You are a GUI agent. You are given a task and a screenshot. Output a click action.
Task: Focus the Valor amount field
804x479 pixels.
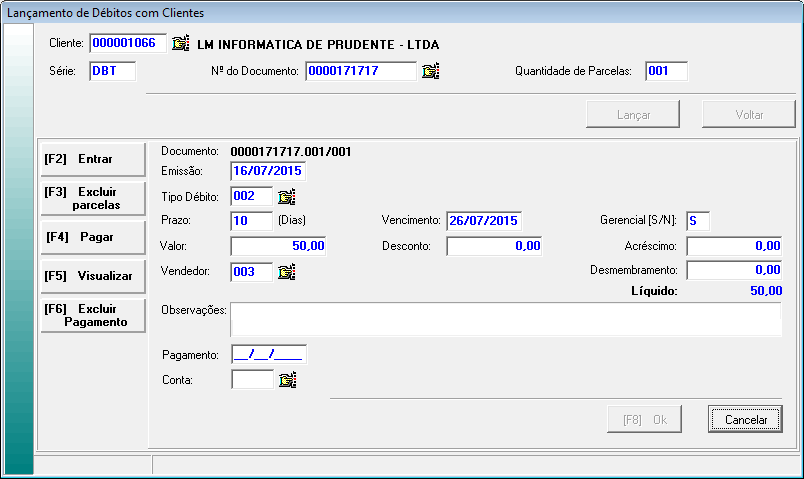coord(278,246)
